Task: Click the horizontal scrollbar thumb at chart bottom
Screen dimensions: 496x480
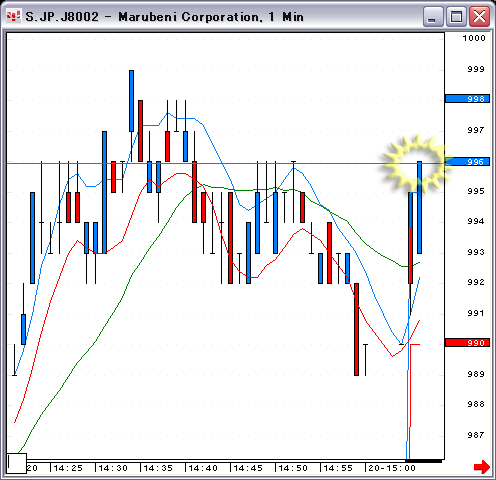Action: tap(423, 461)
